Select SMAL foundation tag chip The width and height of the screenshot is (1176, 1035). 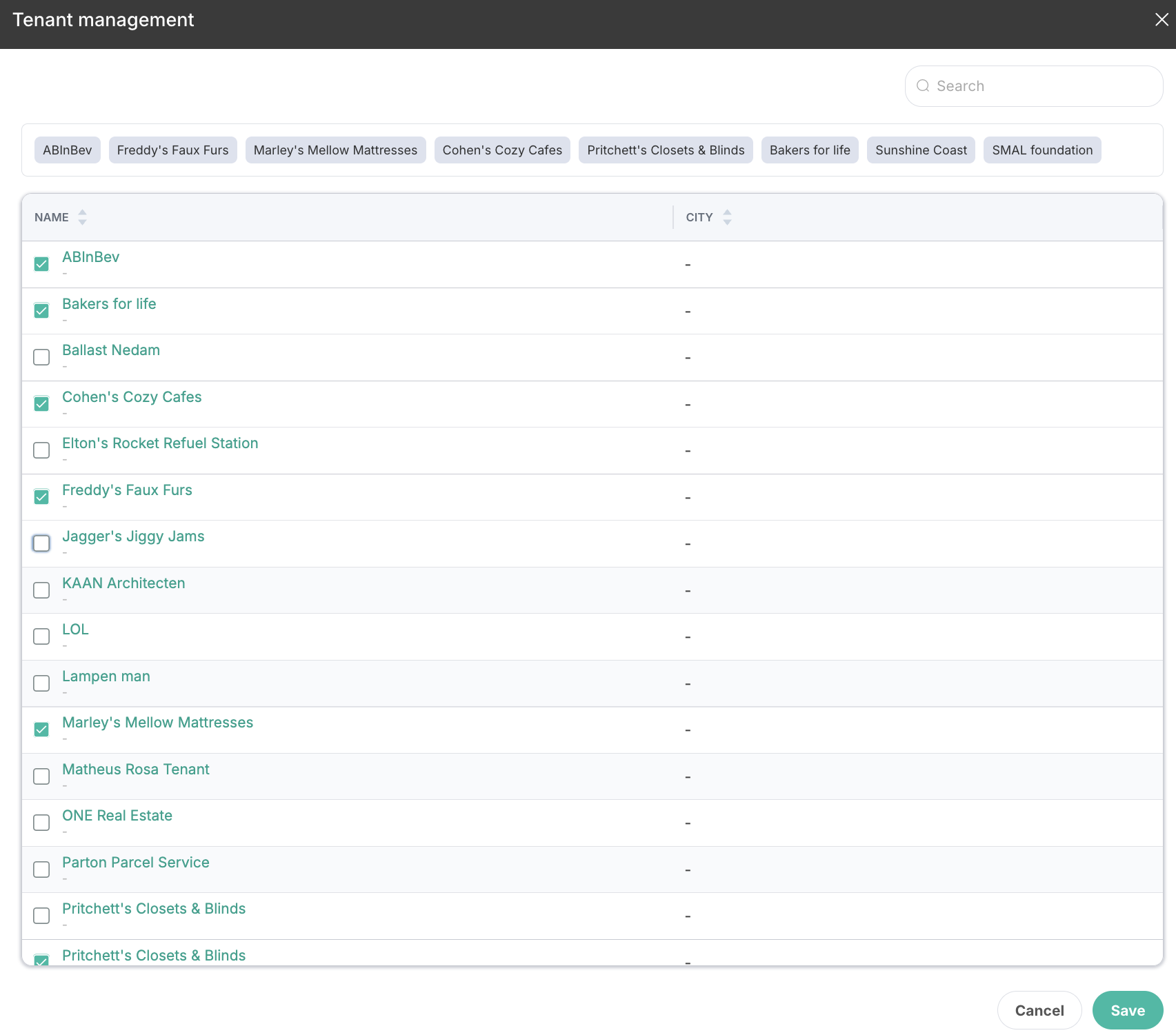tap(1042, 150)
